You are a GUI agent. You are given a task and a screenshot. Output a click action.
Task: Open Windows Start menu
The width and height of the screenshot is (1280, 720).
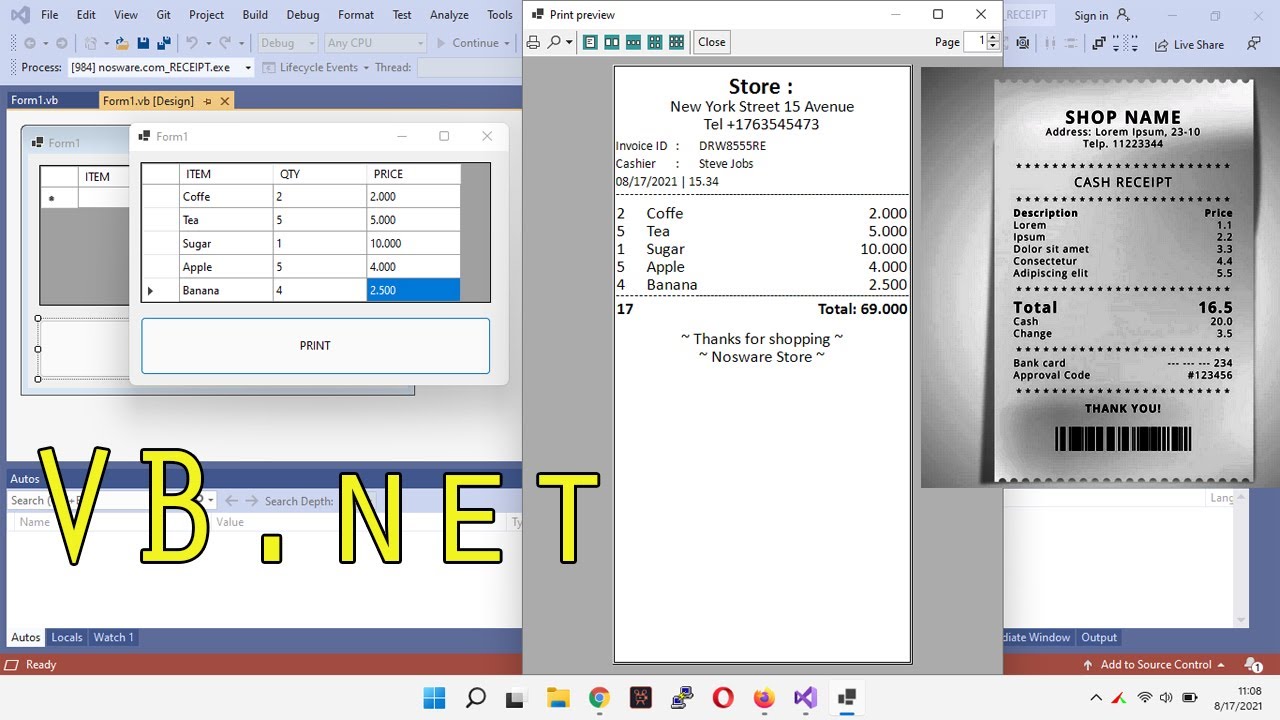[434, 698]
